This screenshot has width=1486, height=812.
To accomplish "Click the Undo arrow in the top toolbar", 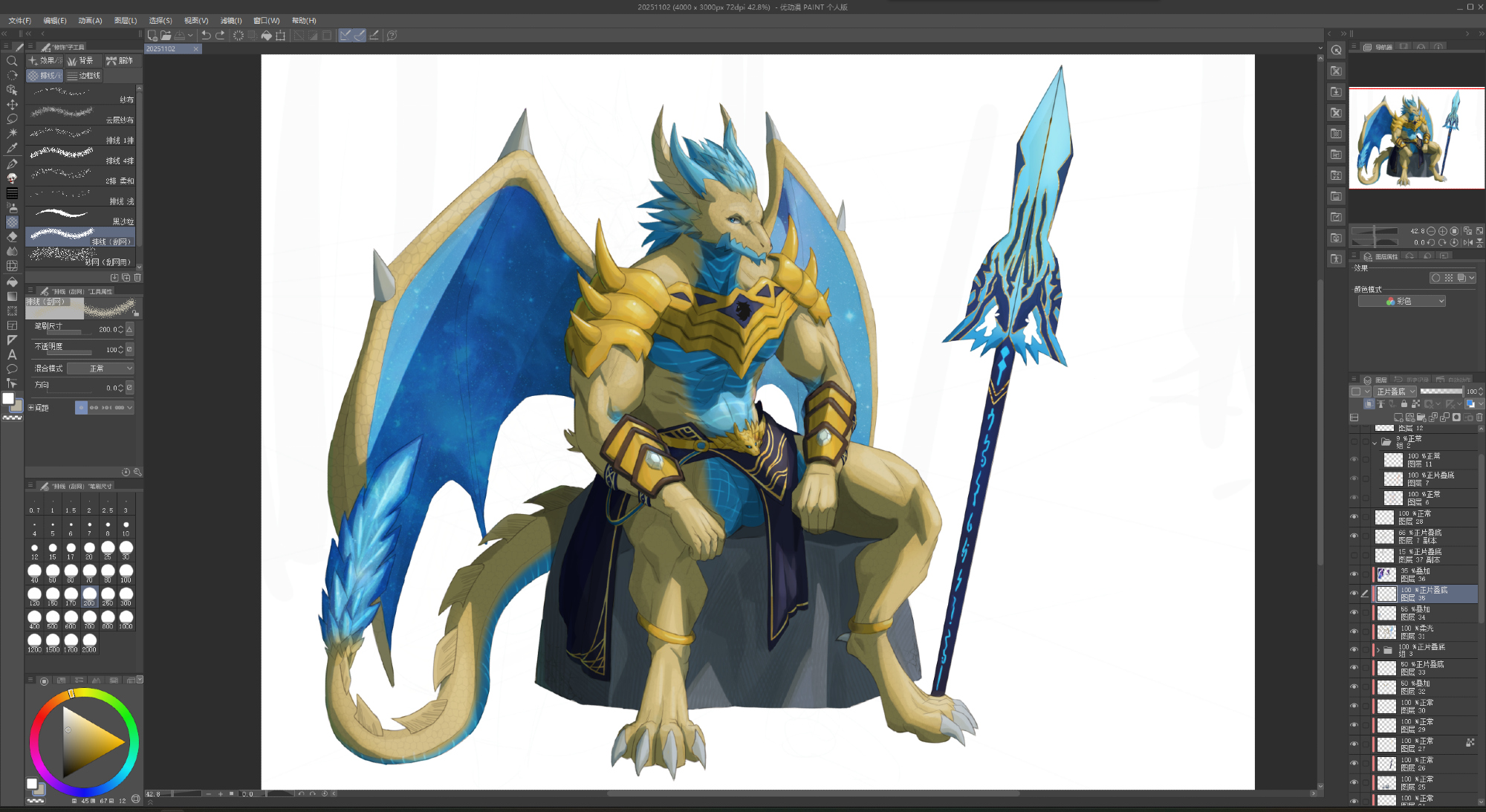I will 206,35.
